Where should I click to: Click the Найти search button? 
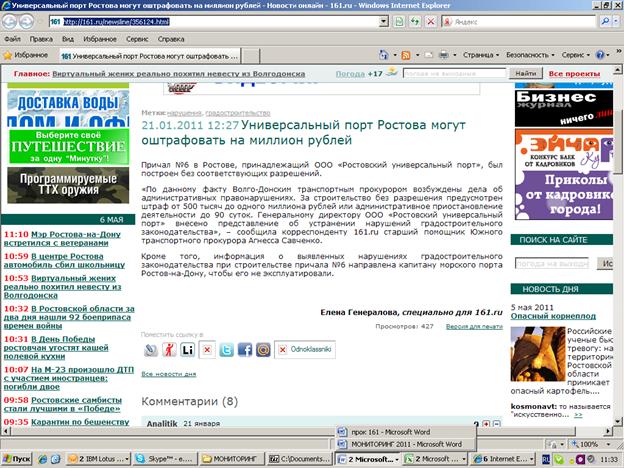[526, 73]
